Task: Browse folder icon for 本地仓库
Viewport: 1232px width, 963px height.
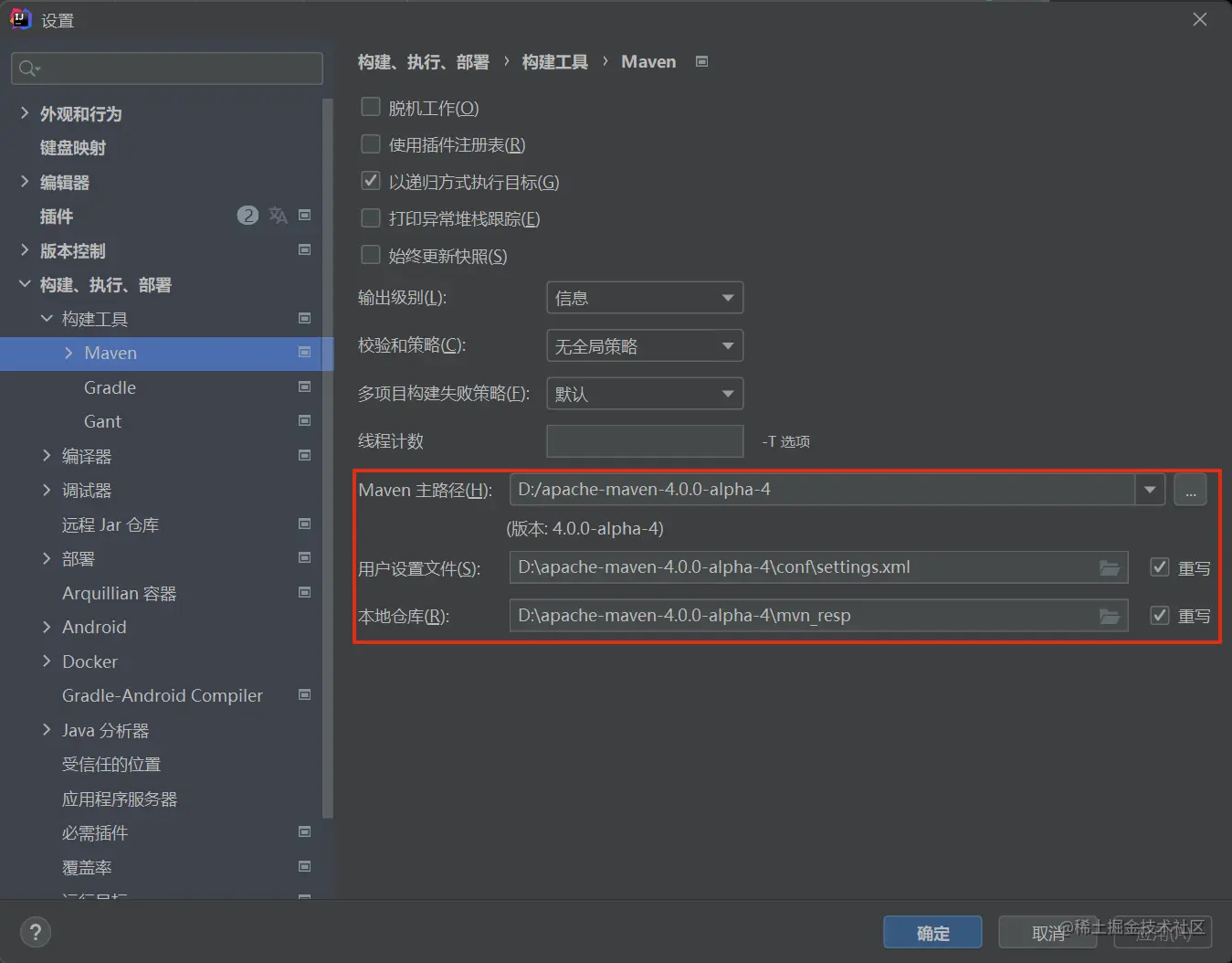Action: (x=1110, y=616)
